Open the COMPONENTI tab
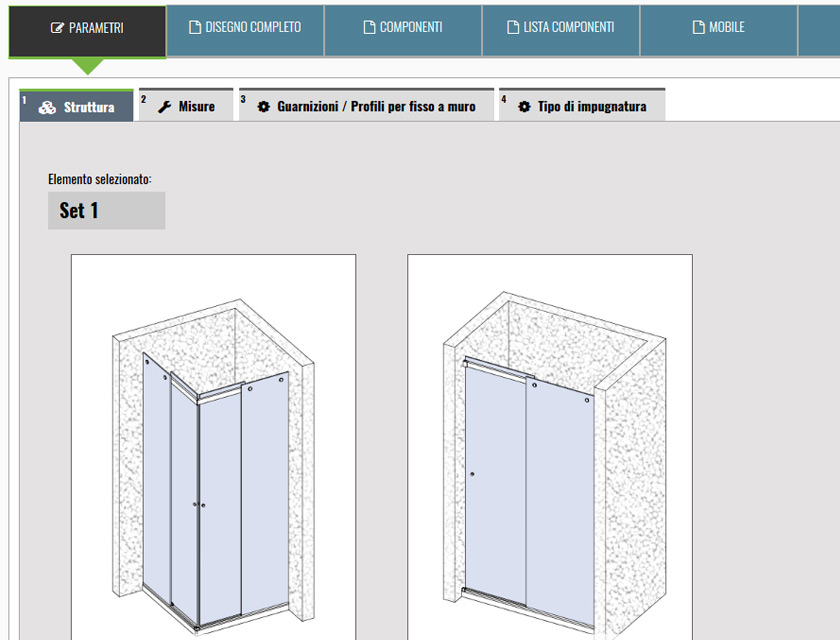Screen dimensions: 840x640 403,30
